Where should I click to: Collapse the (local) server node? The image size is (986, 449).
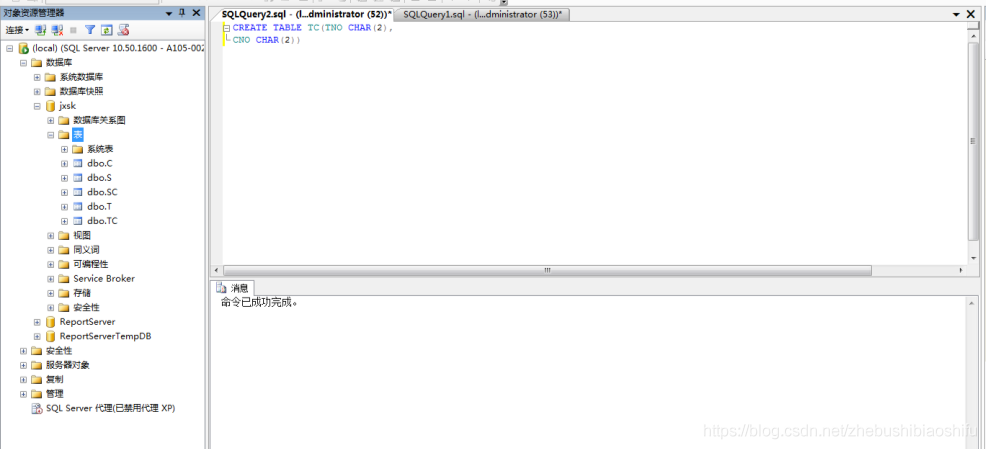point(9,48)
